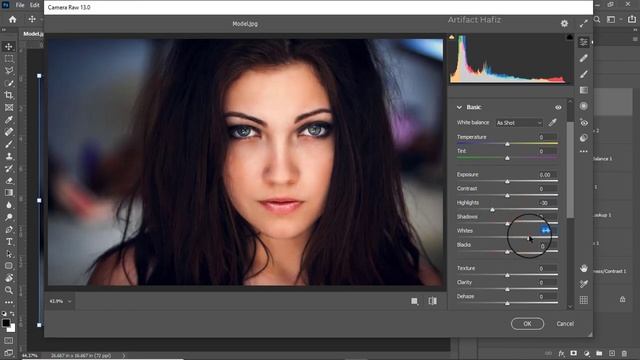This screenshot has width=640, height=360.
Task: Select the Lasso tool
Action: click(x=9, y=71)
